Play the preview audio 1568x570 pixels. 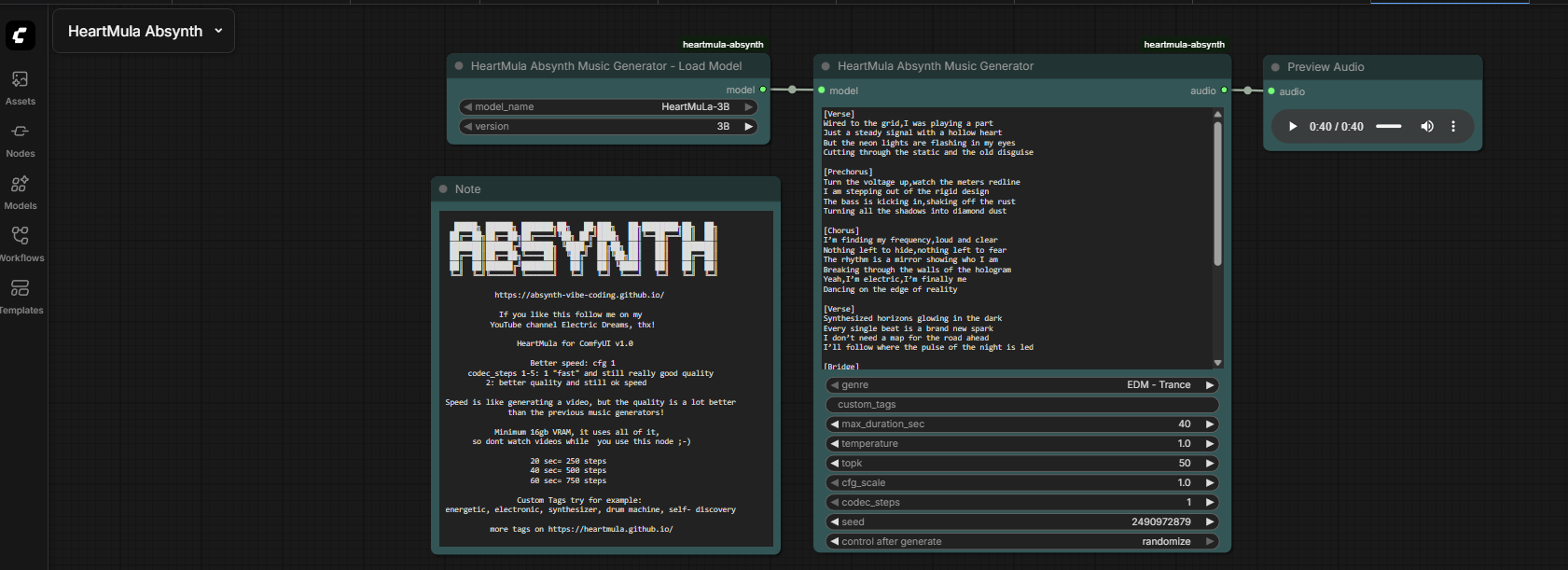click(x=1293, y=126)
